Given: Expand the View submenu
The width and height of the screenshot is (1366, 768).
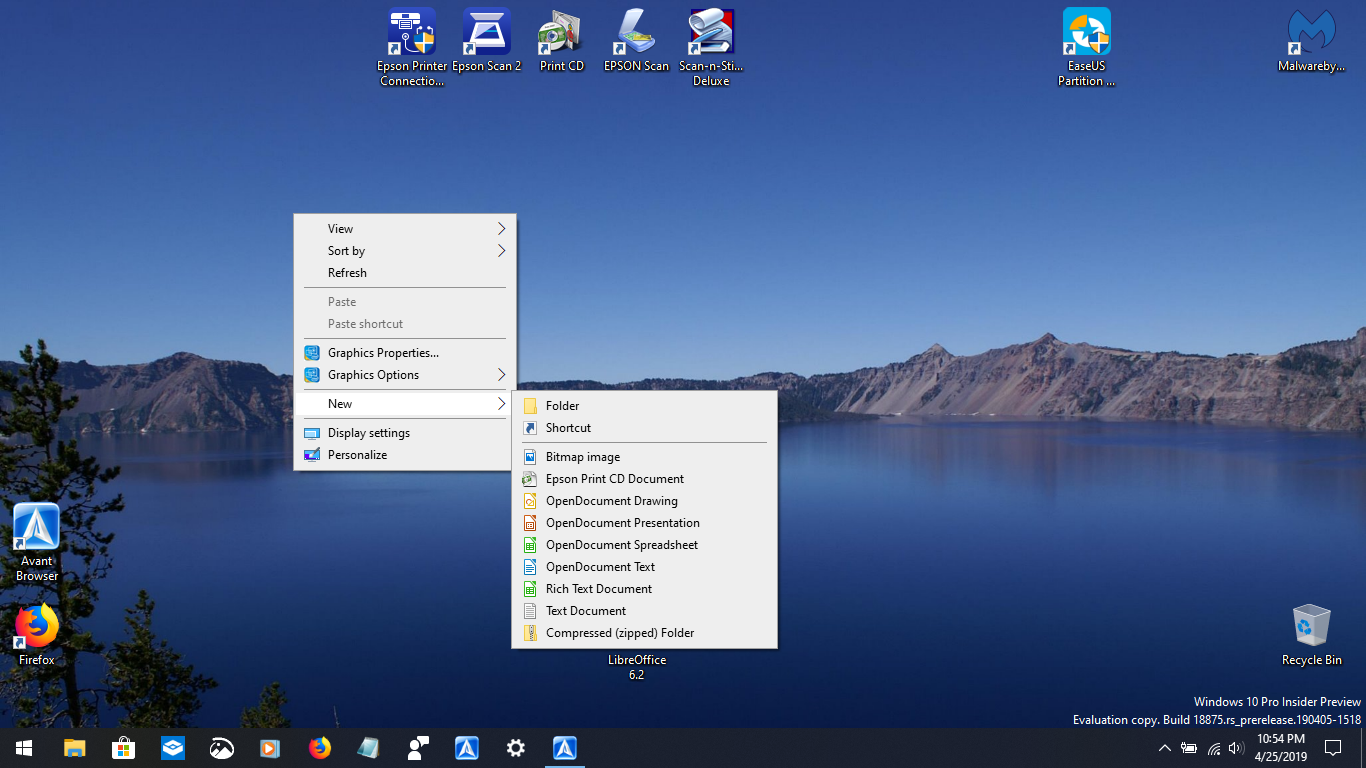Looking at the screenshot, I should [404, 229].
